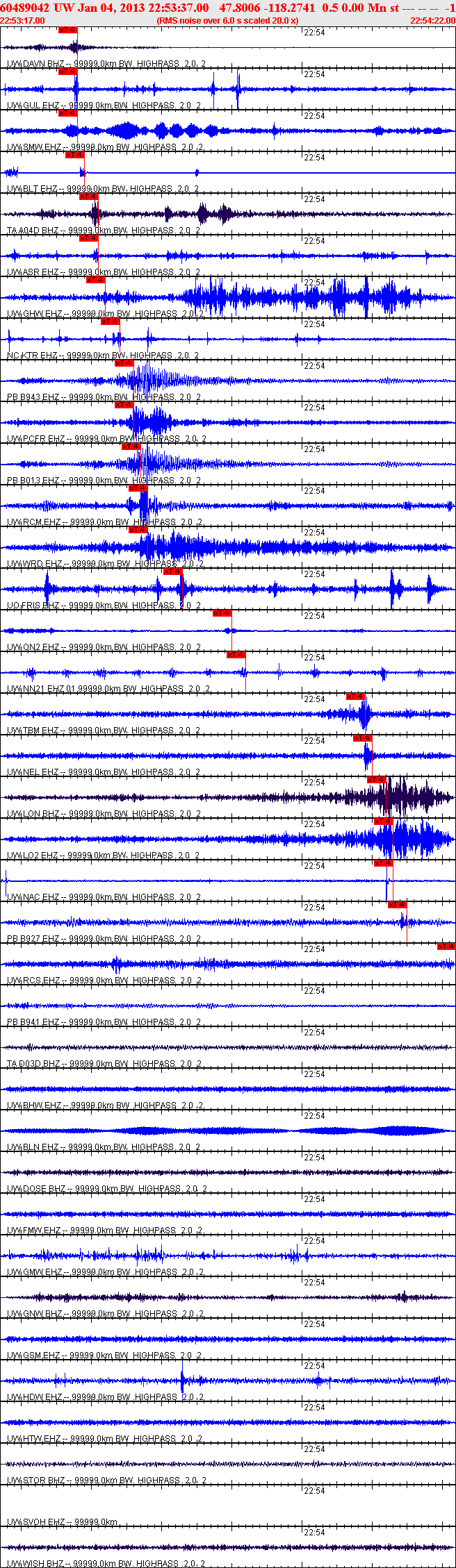Click the 'UW ON2 EHZ' trace label
This screenshot has height=1568, width=456.
[33, 647]
